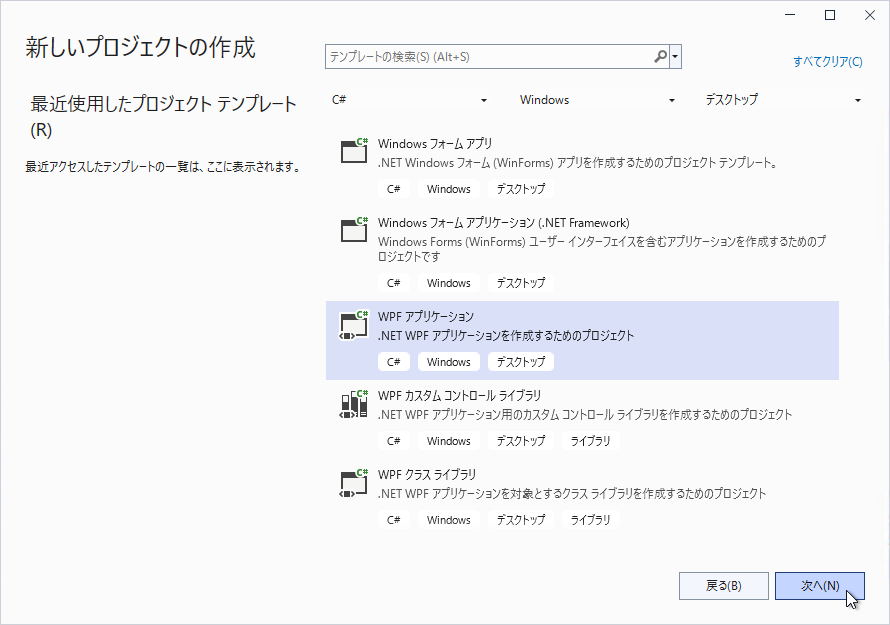Click the 戻る(B) button
Viewport: 890px width, 625px height.
tap(724, 586)
